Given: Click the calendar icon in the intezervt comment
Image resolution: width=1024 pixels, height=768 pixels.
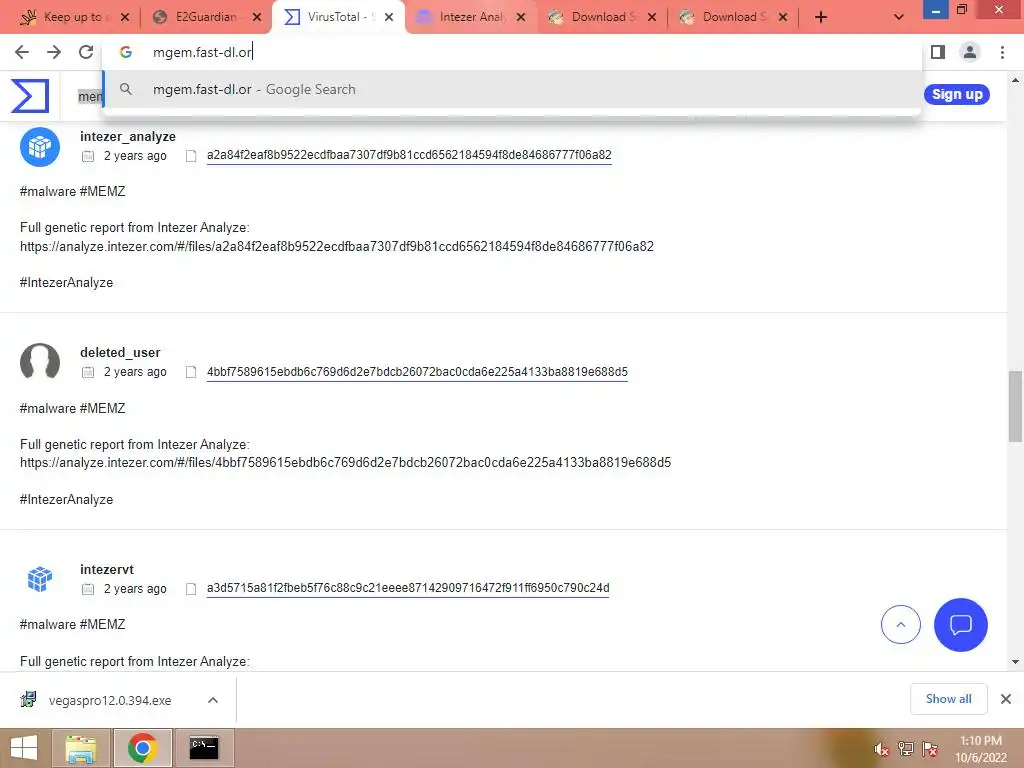Looking at the screenshot, I should click(x=88, y=589).
